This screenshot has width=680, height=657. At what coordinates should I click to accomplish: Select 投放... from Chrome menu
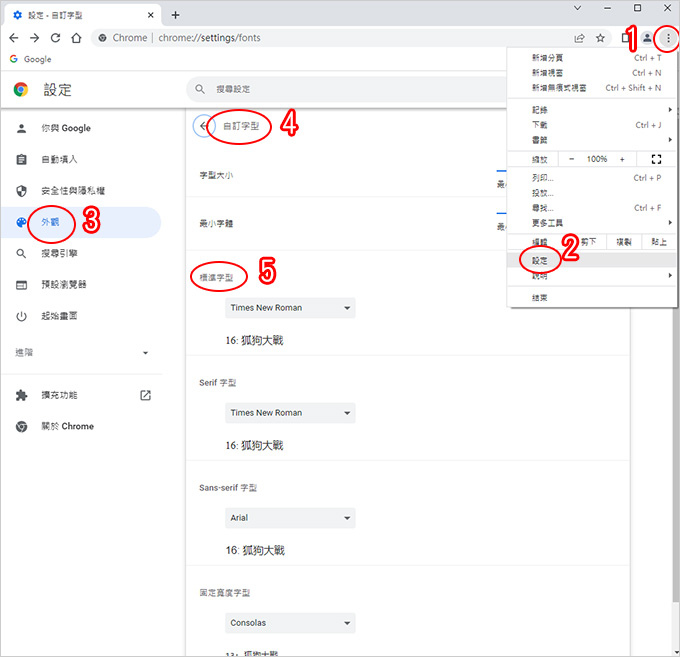coord(592,193)
